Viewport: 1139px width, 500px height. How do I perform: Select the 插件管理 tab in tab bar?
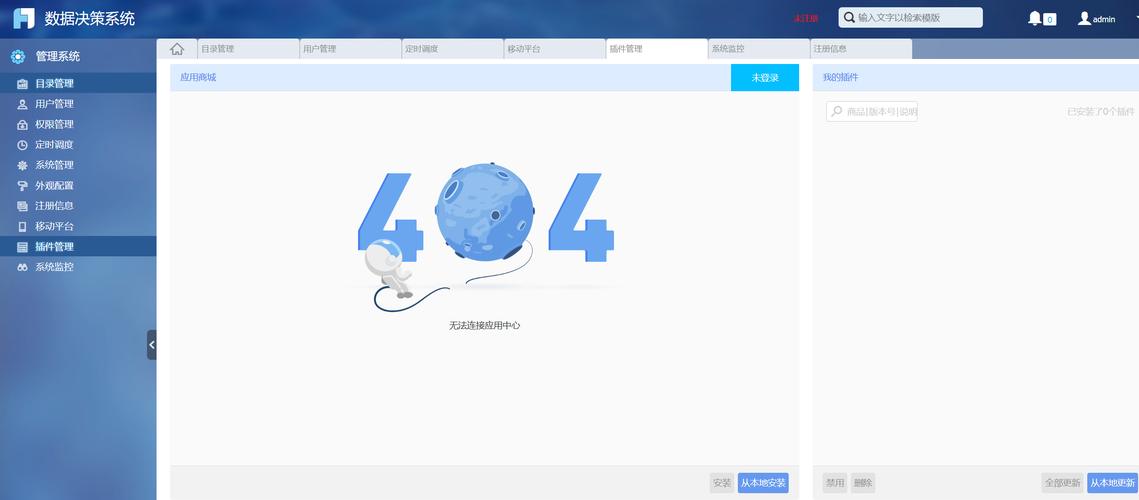pyautogui.click(x=657, y=49)
